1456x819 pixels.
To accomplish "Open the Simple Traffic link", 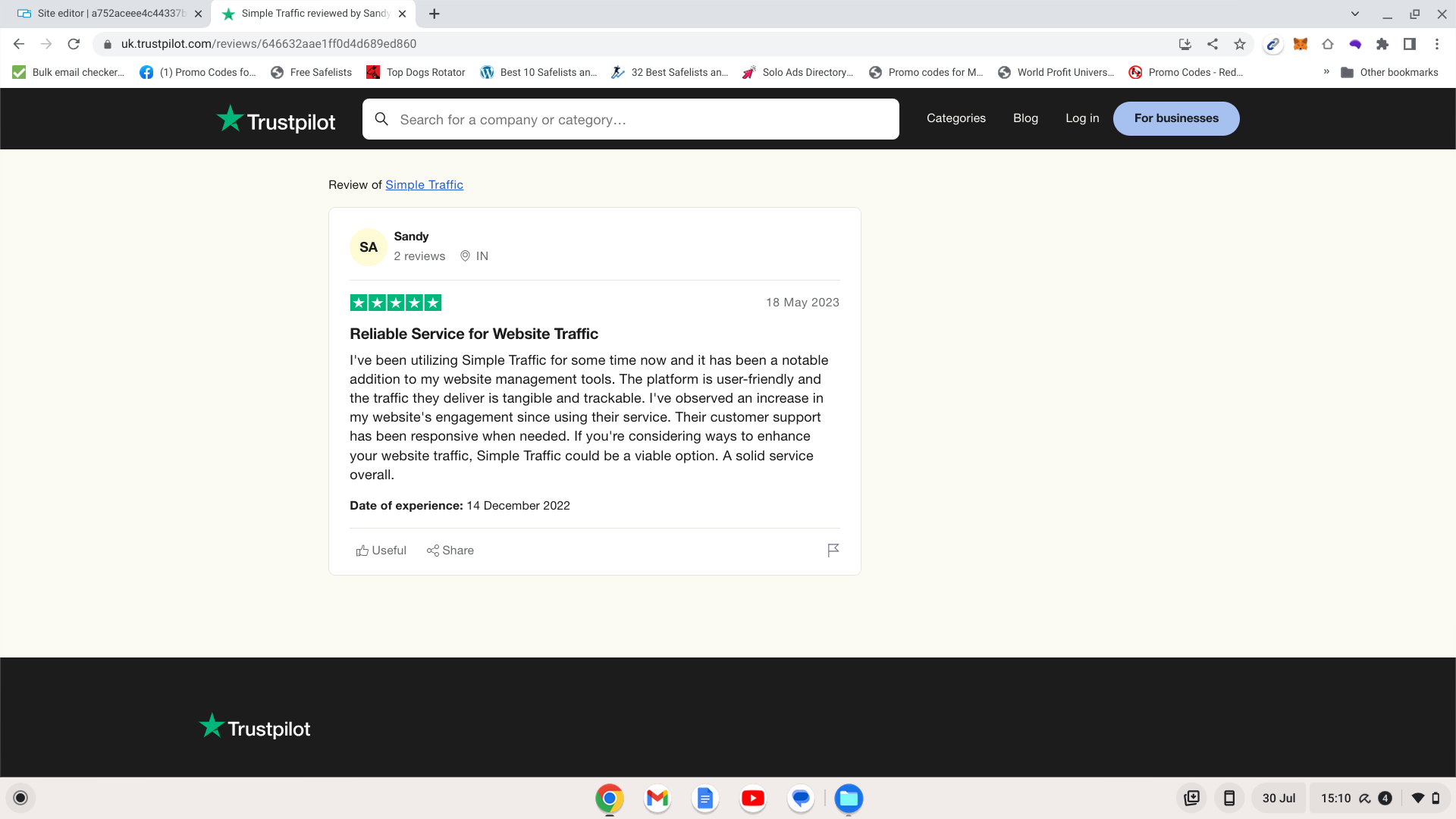I will 424,185.
